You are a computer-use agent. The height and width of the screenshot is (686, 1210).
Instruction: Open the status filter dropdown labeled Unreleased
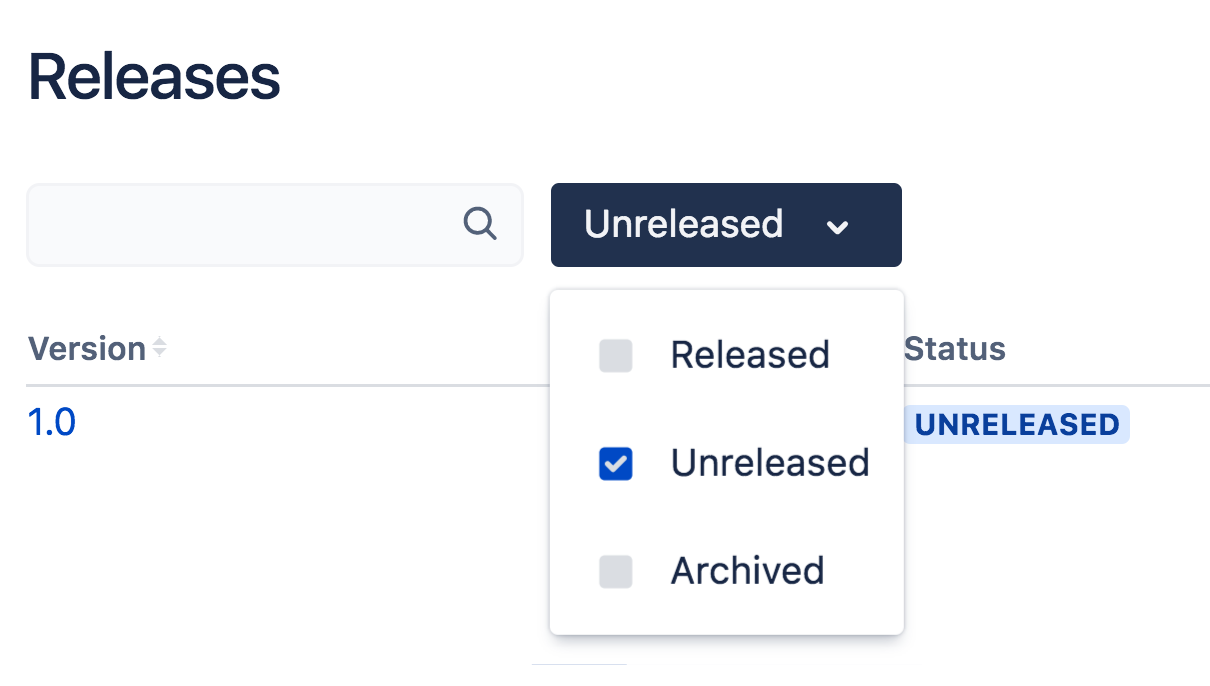[x=725, y=224]
